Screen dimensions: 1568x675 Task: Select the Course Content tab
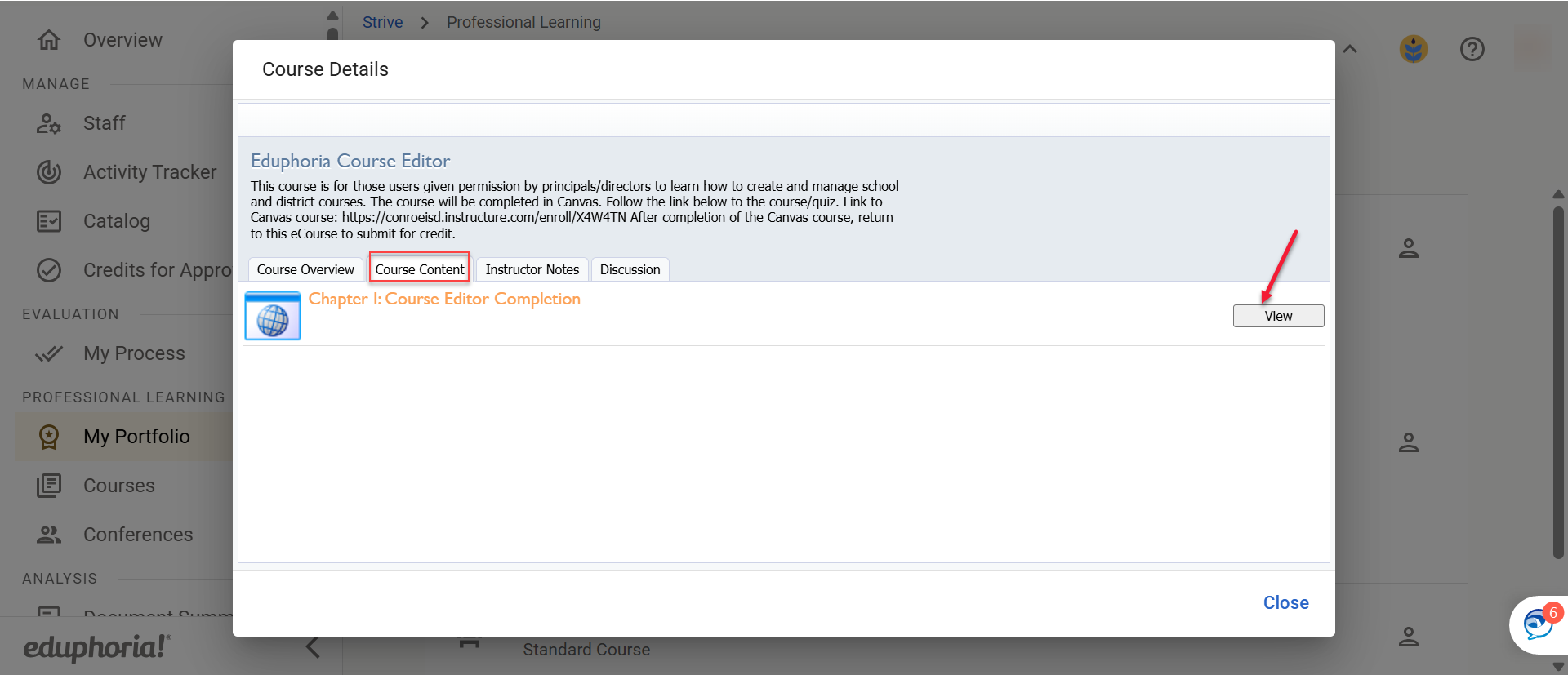[419, 269]
